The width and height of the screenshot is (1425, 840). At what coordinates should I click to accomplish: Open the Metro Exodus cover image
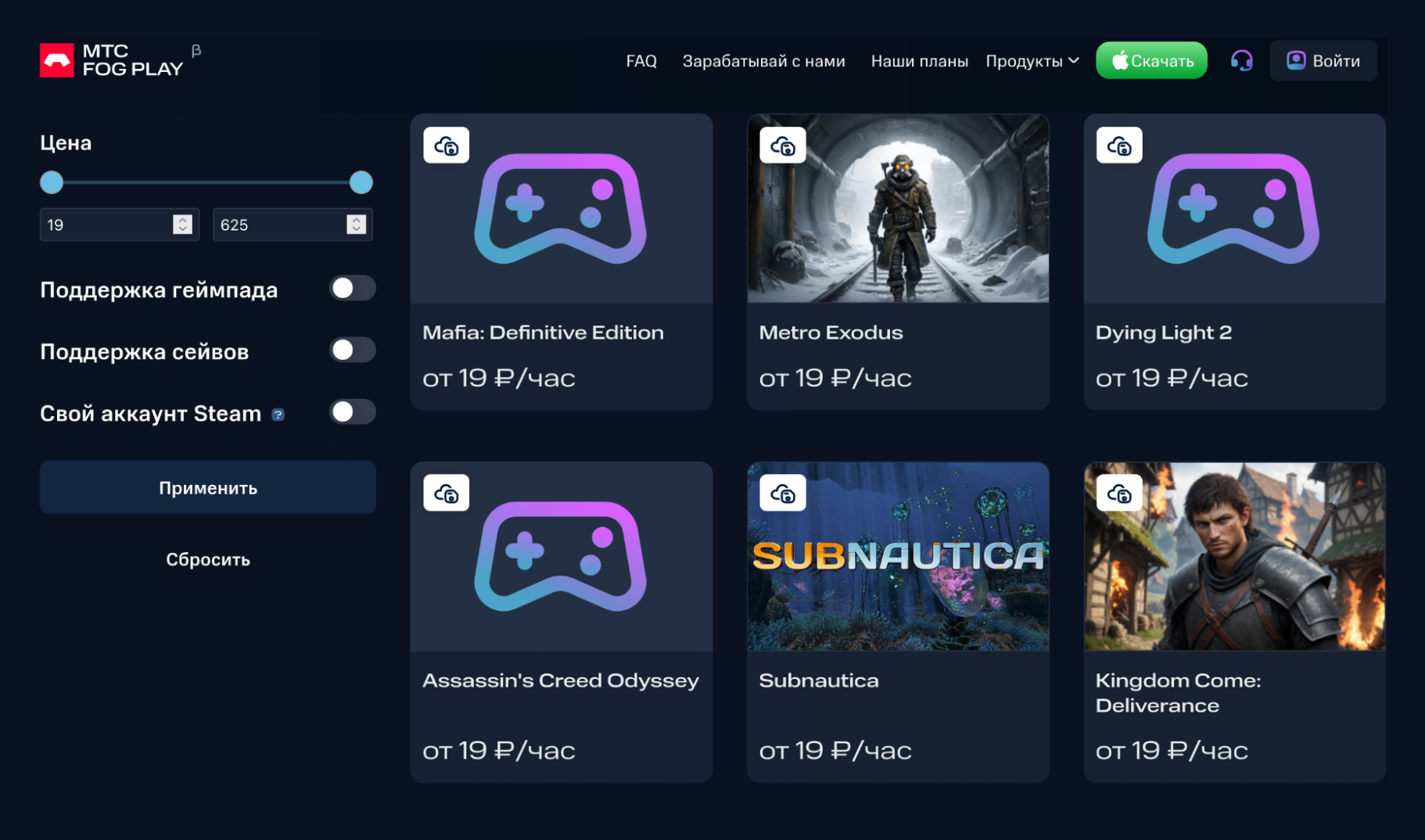pyautogui.click(x=898, y=209)
